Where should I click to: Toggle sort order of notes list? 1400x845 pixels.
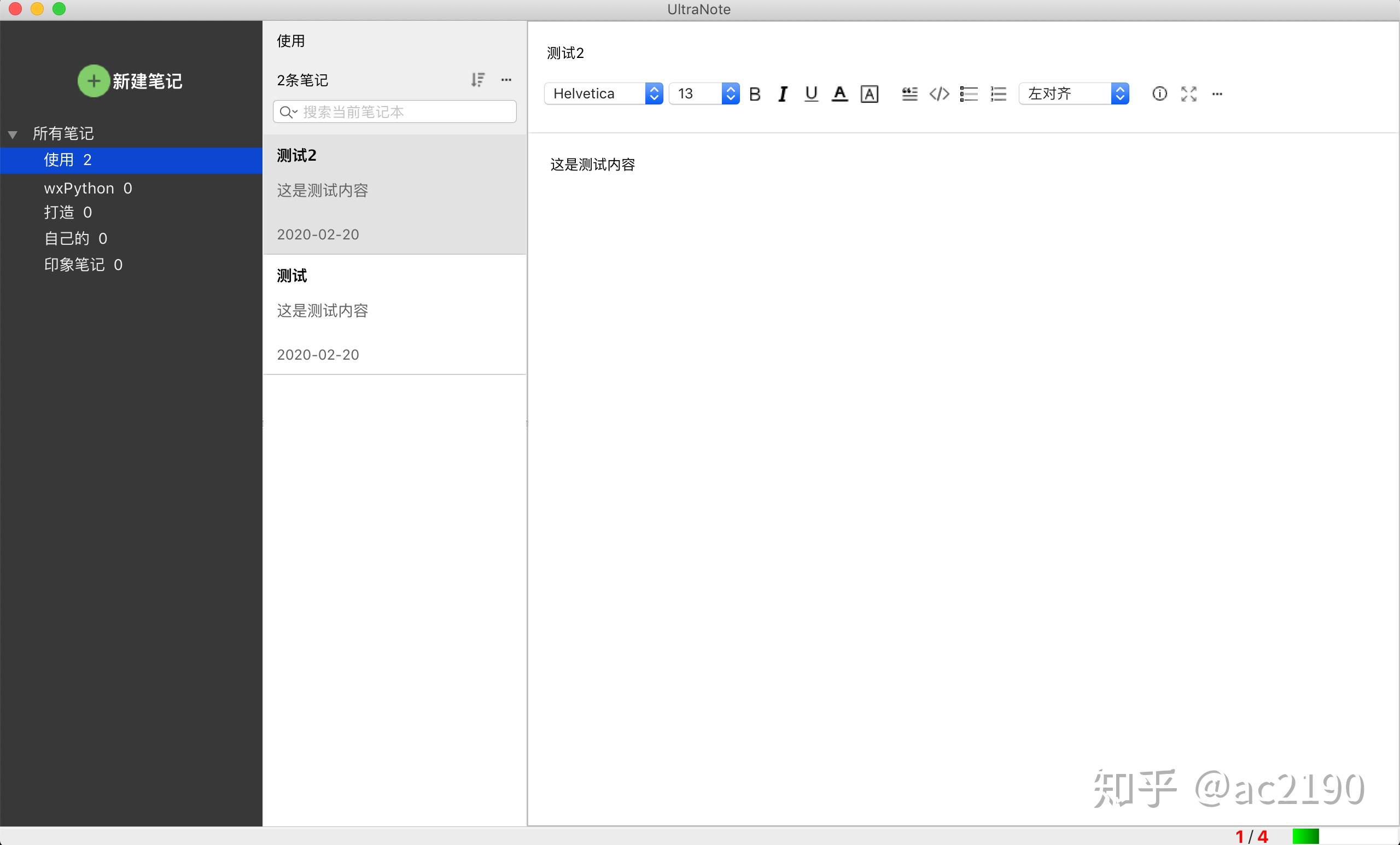[478, 79]
